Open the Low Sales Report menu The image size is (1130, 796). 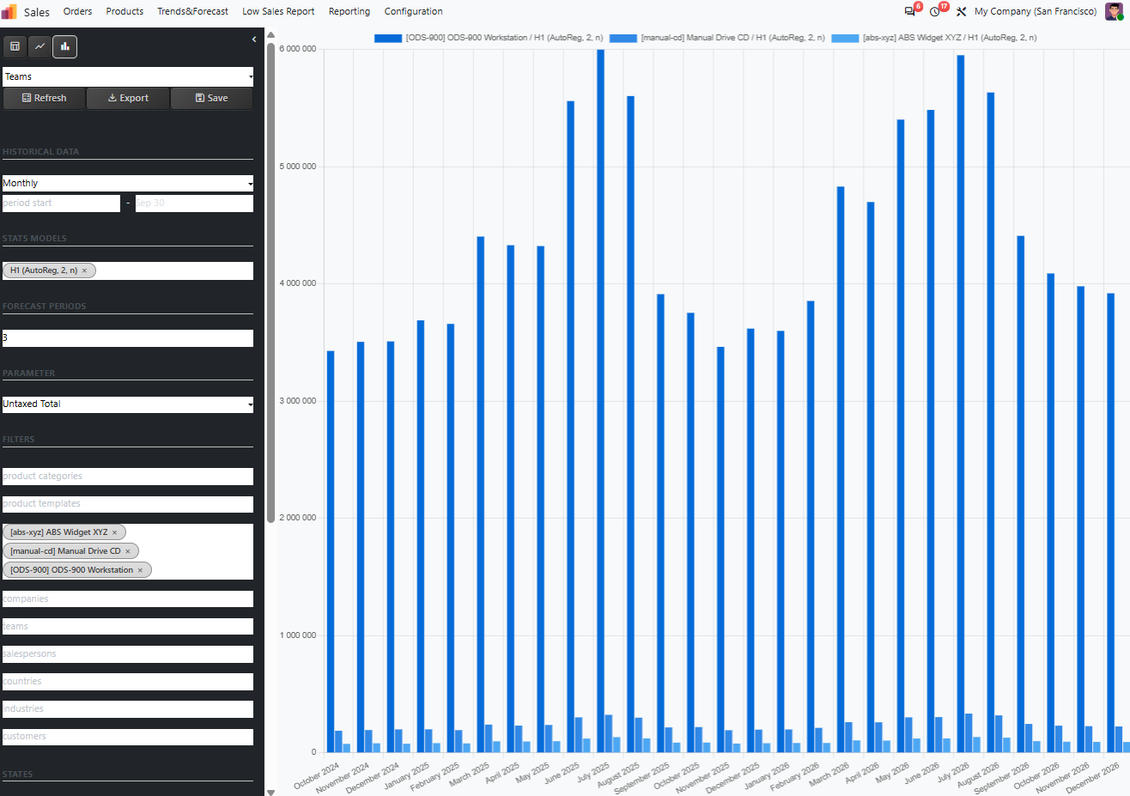coord(278,12)
